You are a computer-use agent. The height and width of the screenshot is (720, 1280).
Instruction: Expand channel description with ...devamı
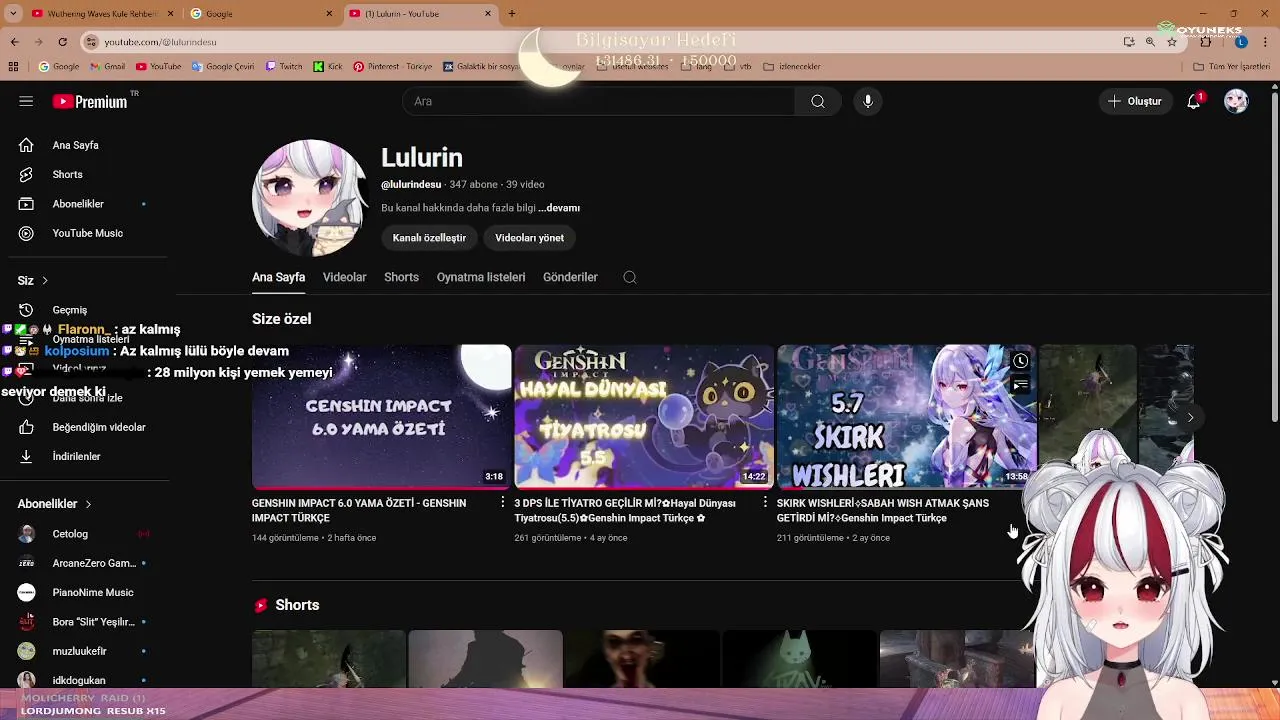[559, 208]
